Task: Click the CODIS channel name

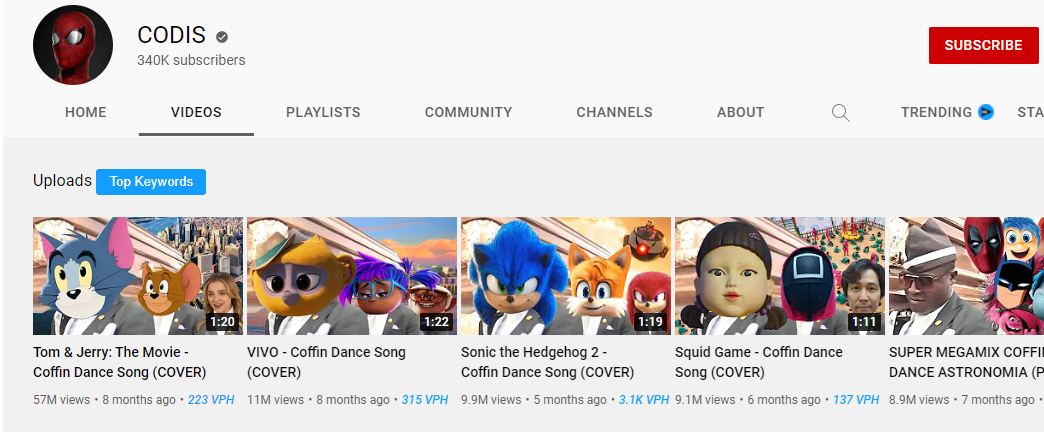Action: [172, 35]
